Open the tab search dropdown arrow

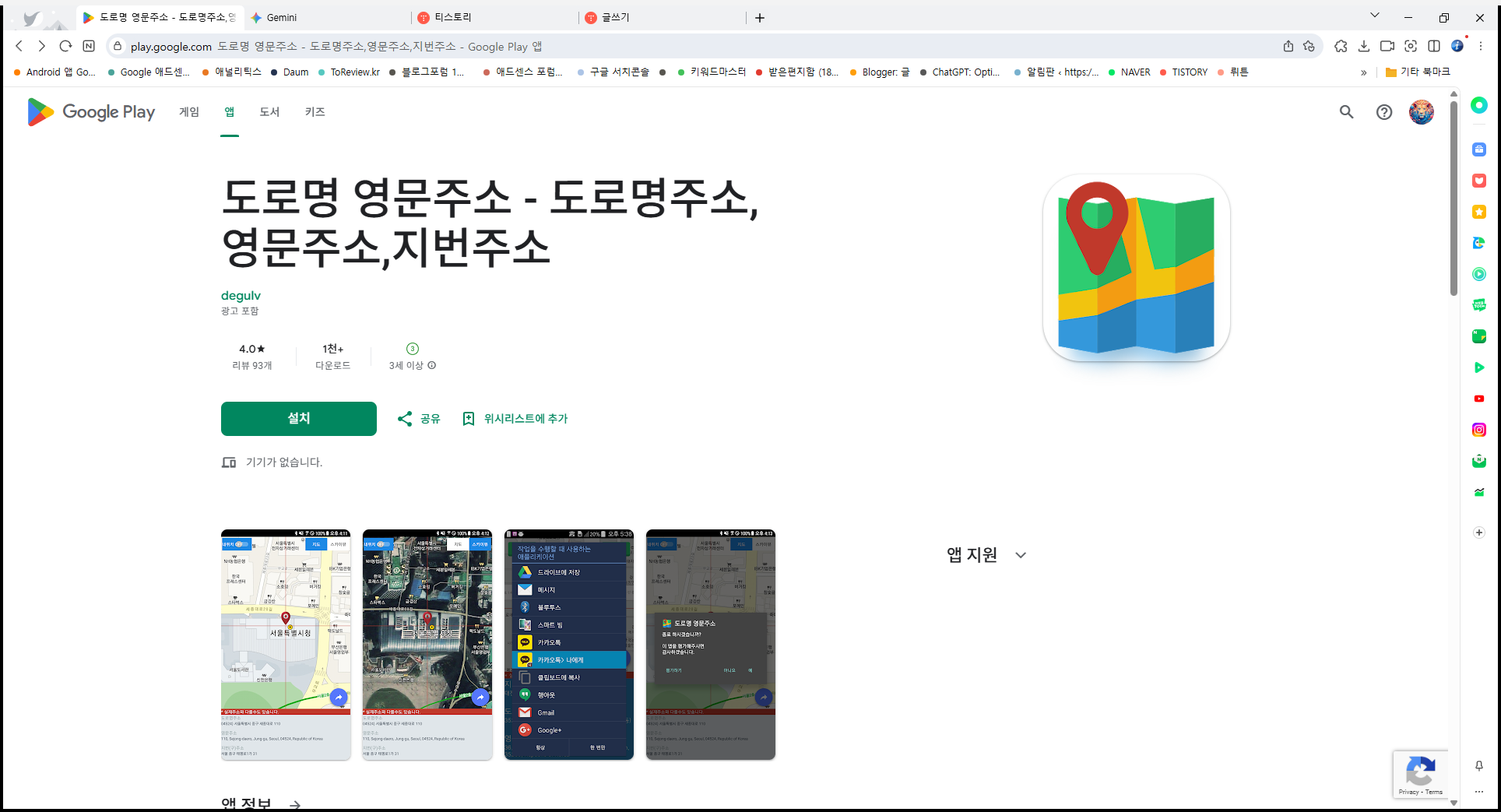[1374, 15]
